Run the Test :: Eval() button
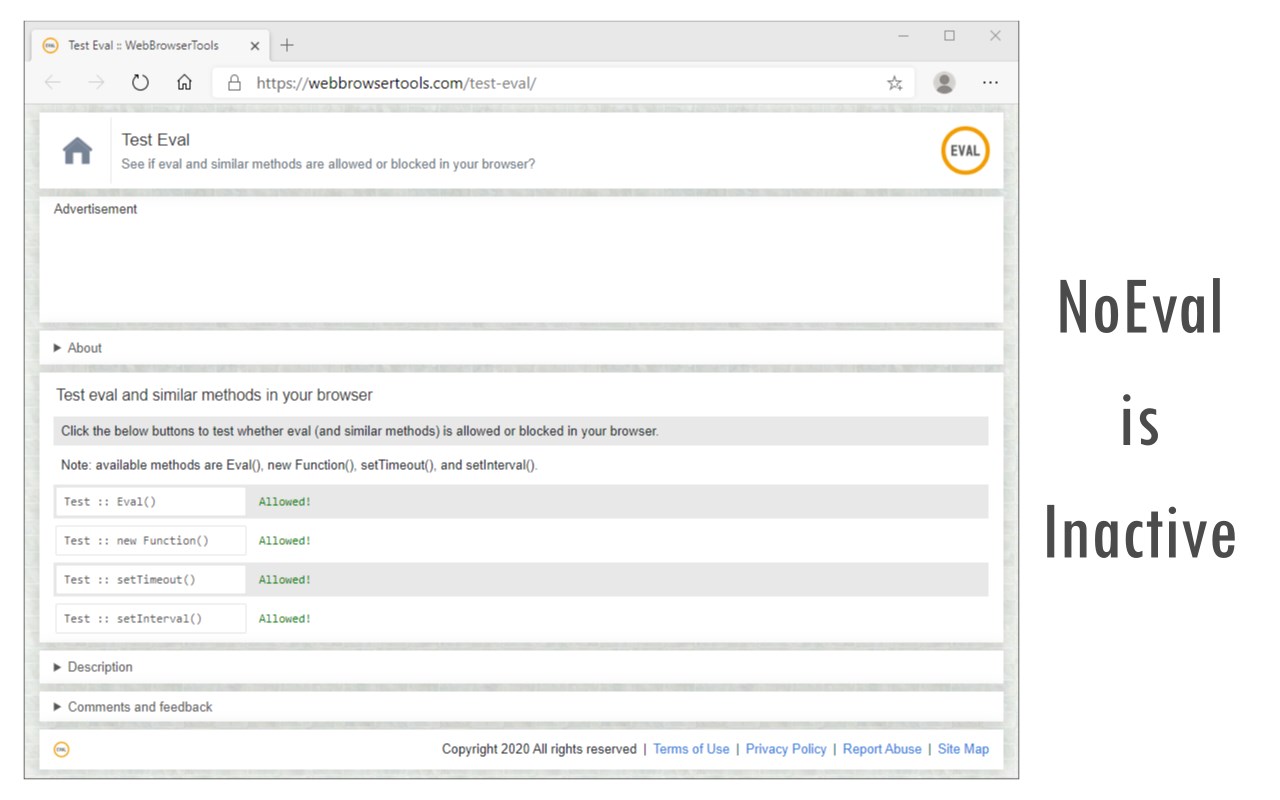Screen dimensions: 1280x800 (150, 502)
